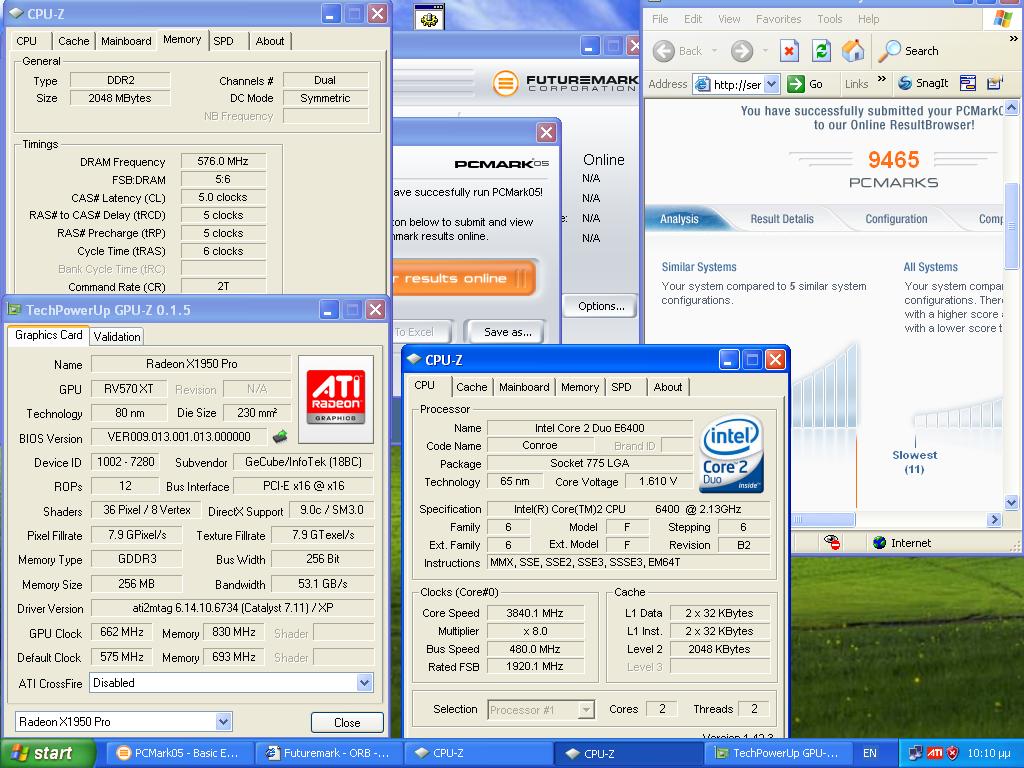Click the TechPowerUp GPU-Z taskbar button

(777, 753)
